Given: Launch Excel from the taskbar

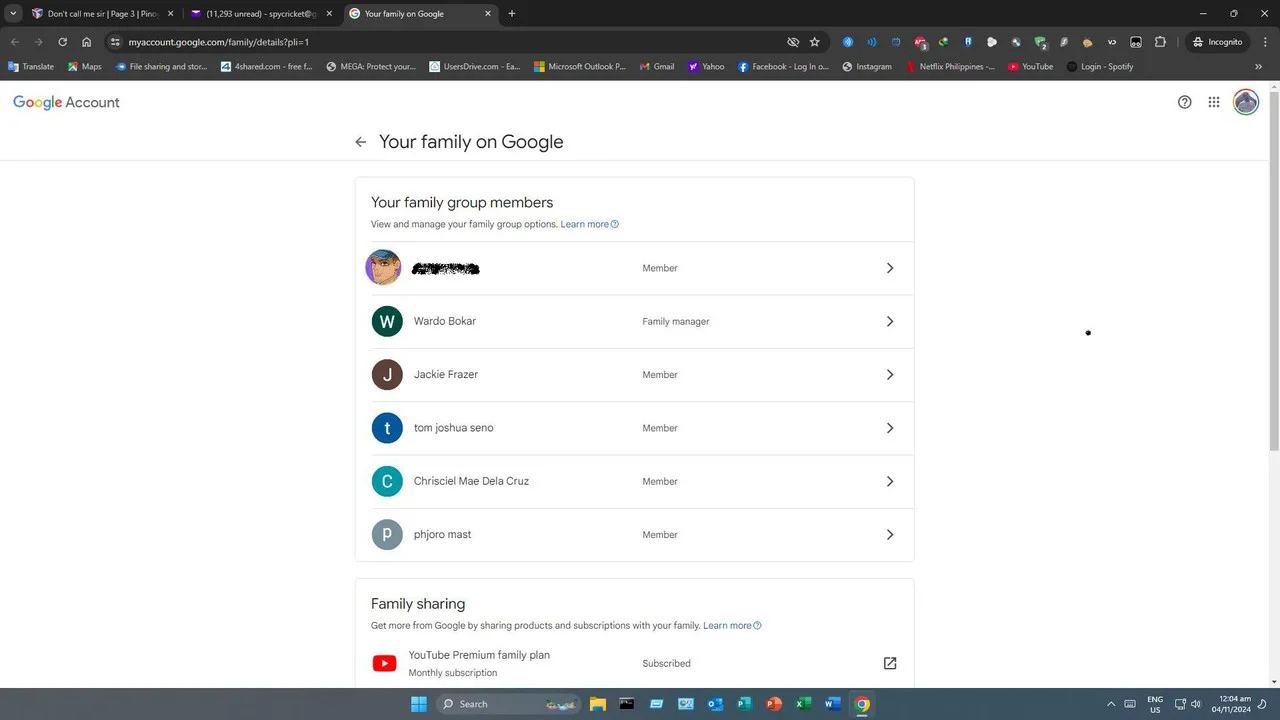Looking at the screenshot, I should (803, 704).
